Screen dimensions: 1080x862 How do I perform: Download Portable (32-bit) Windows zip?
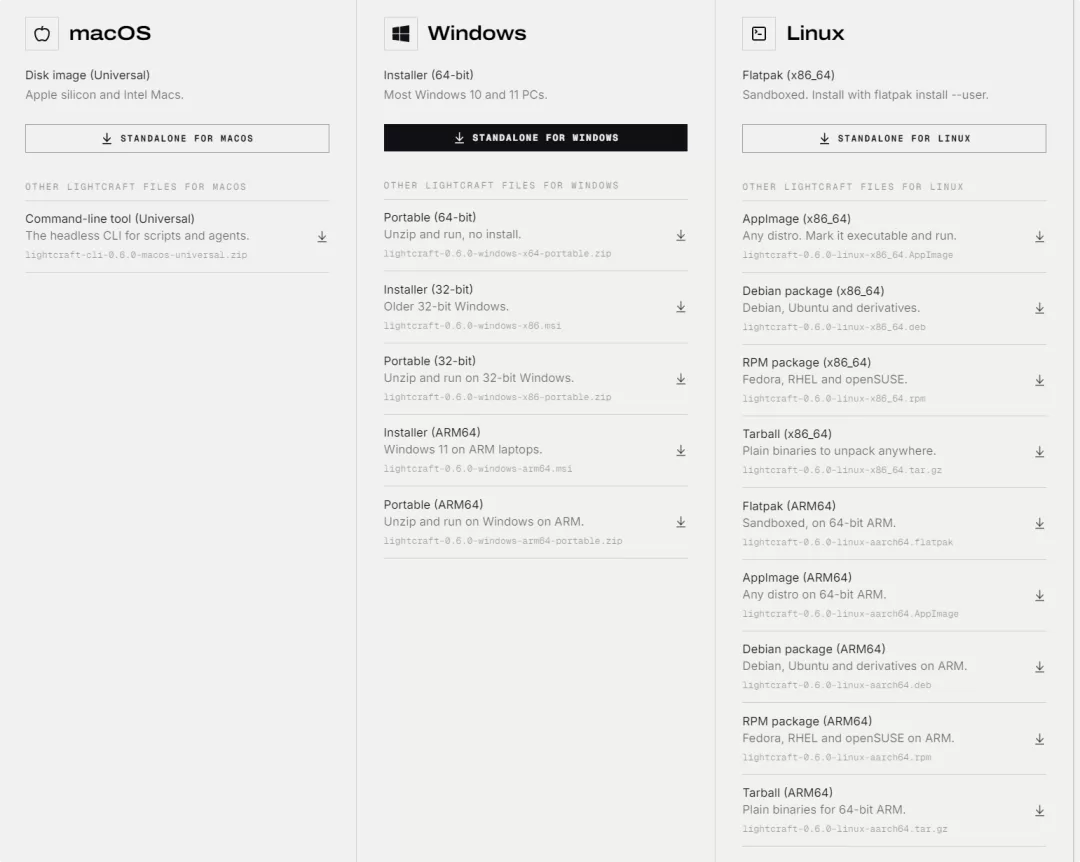(681, 379)
